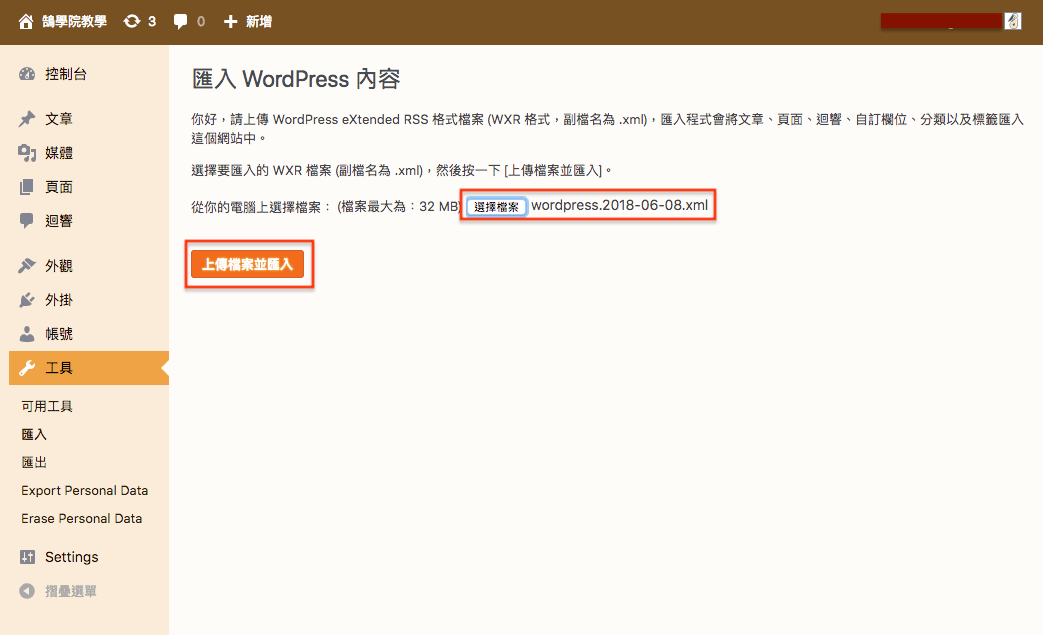Click the home icon beside 鵠學院教學
This screenshot has width=1043, height=635.
26,21
